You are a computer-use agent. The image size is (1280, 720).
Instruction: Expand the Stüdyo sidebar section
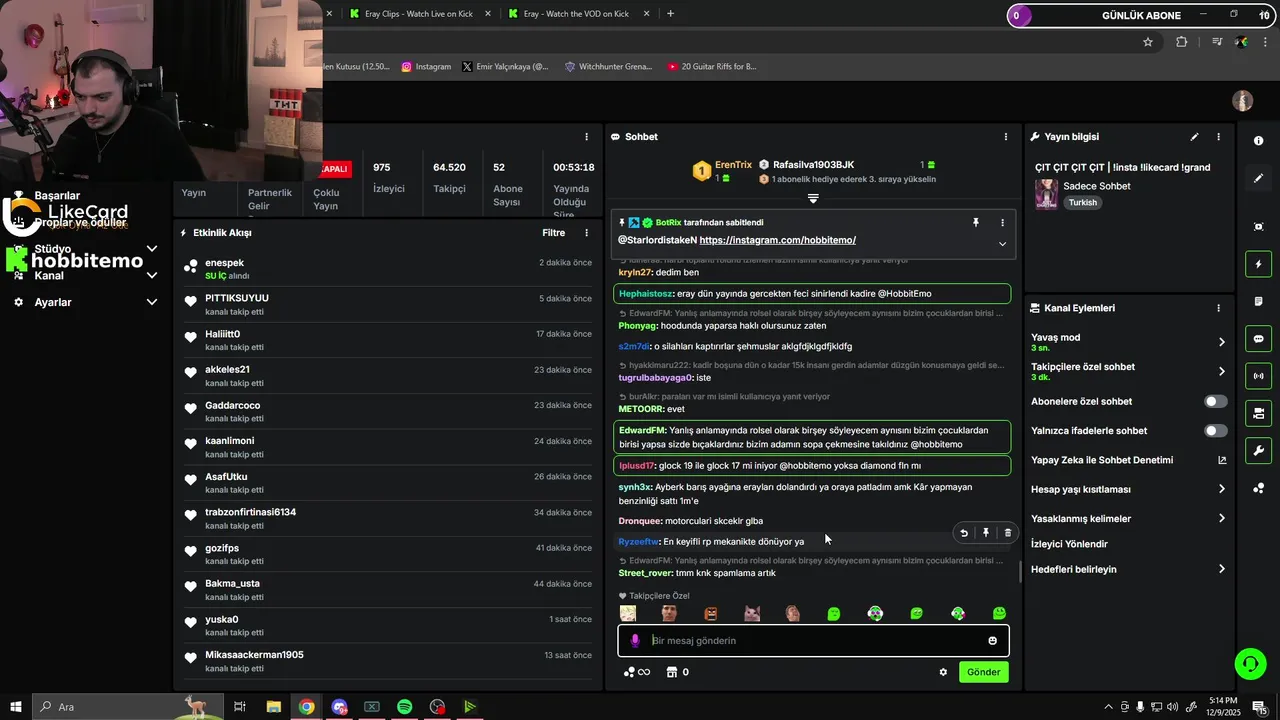[152, 249]
